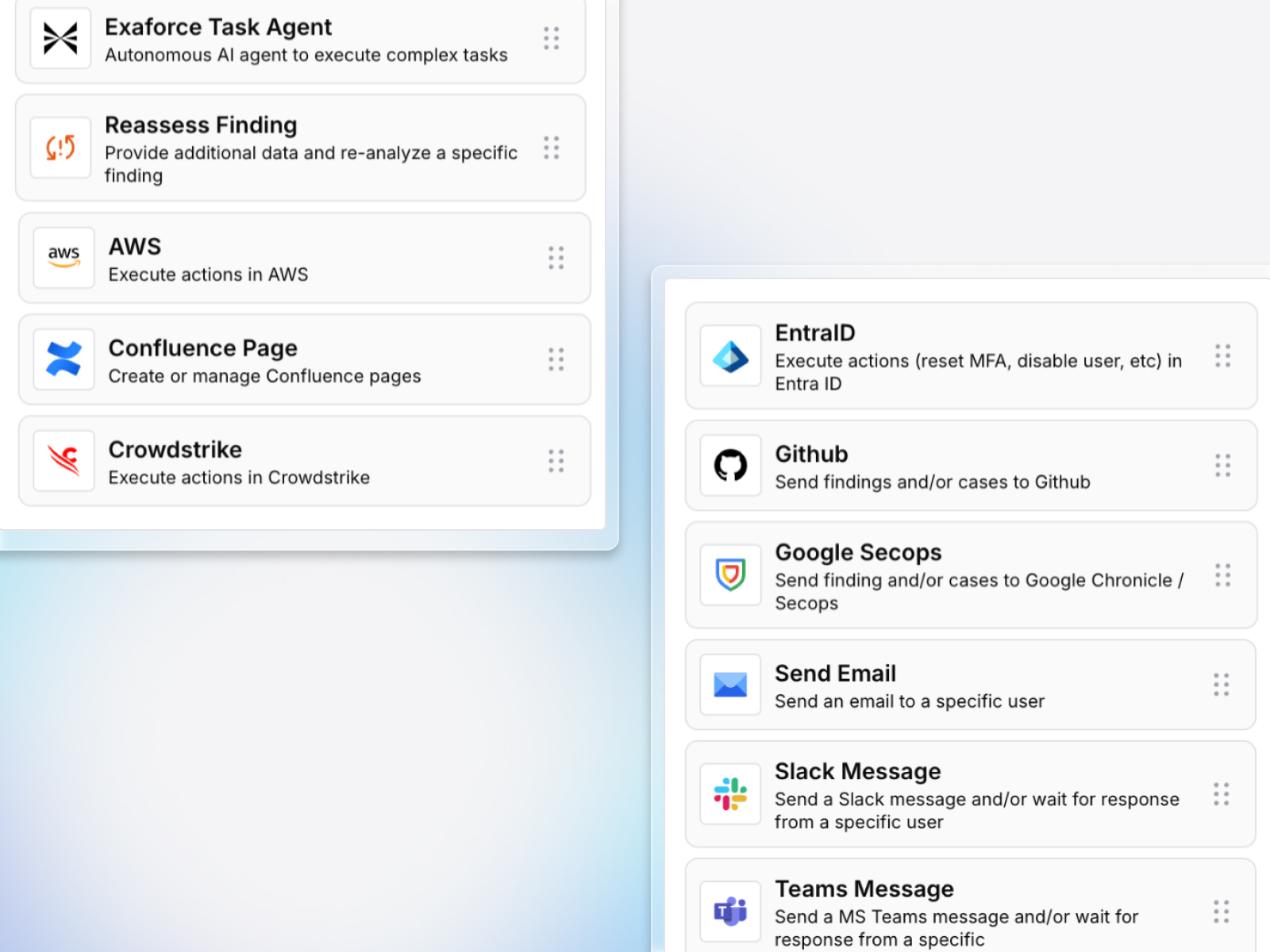Click 'Execute actions (reset MFA, disable user' description
The image size is (1270, 952).
(x=979, y=372)
